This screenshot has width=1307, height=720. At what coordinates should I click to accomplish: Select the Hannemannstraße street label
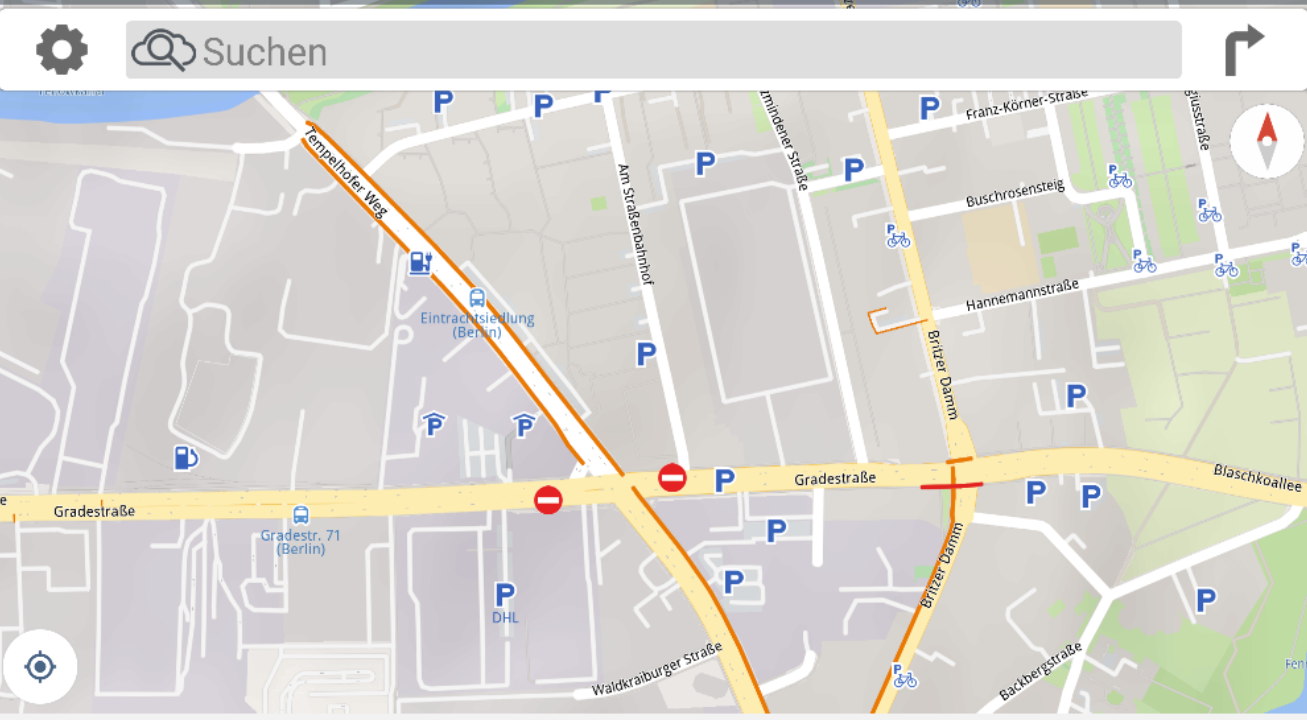(1022, 296)
